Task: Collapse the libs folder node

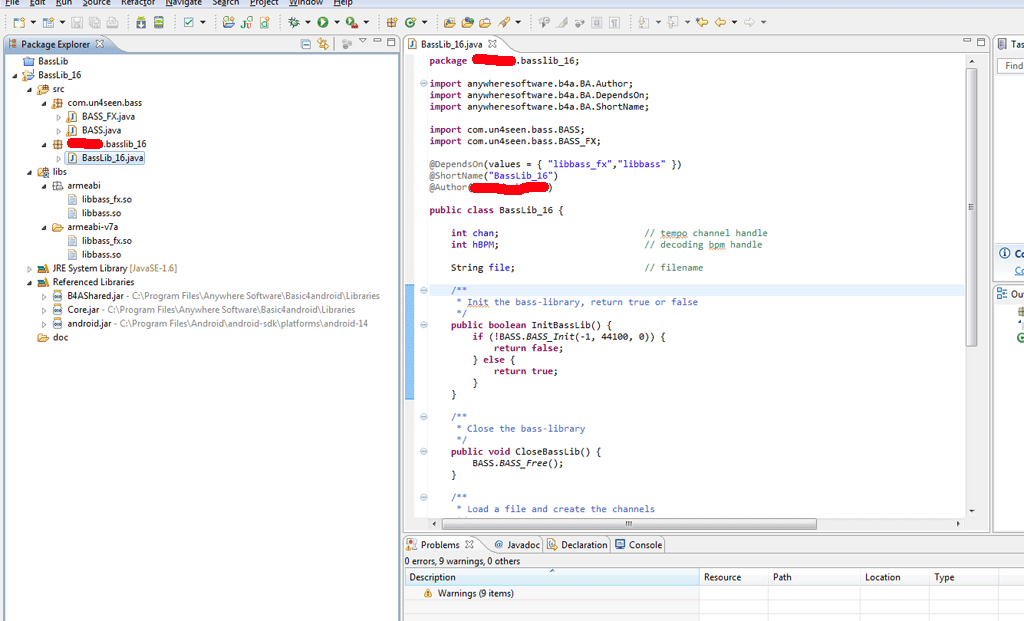Action: pyautogui.click(x=29, y=172)
